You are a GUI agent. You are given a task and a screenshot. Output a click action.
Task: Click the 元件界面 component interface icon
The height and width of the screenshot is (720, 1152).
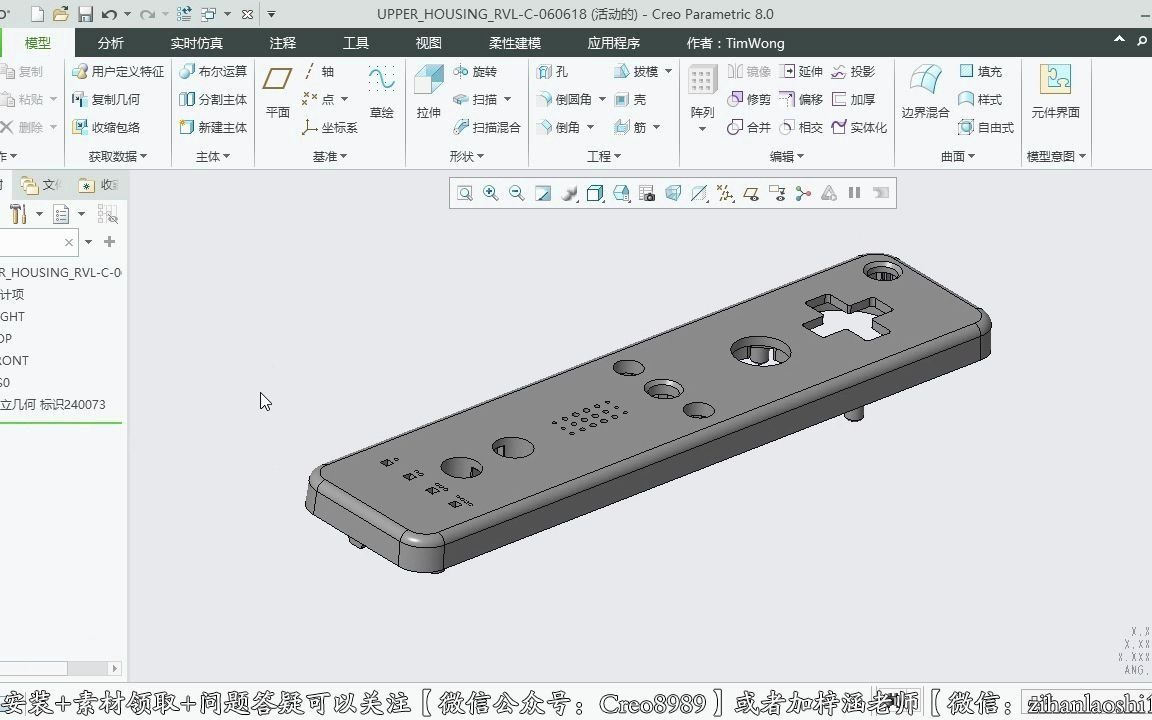tap(1055, 91)
